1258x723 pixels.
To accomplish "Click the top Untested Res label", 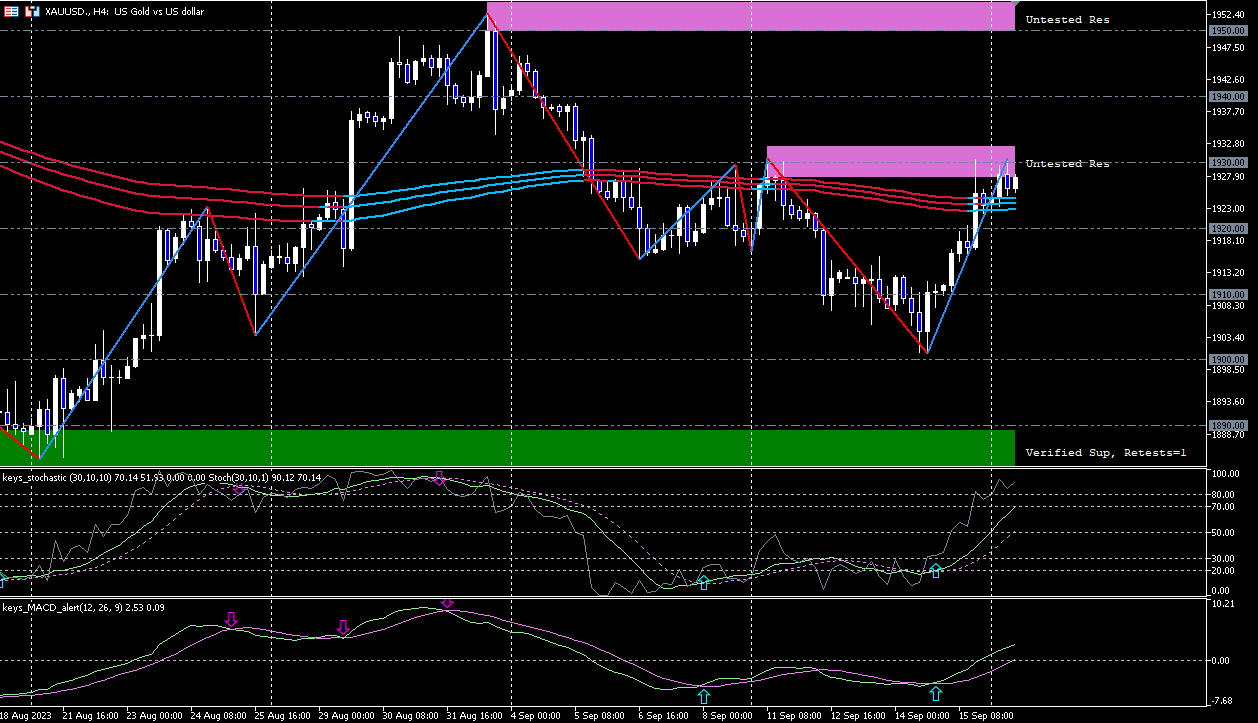I will (1067, 19).
